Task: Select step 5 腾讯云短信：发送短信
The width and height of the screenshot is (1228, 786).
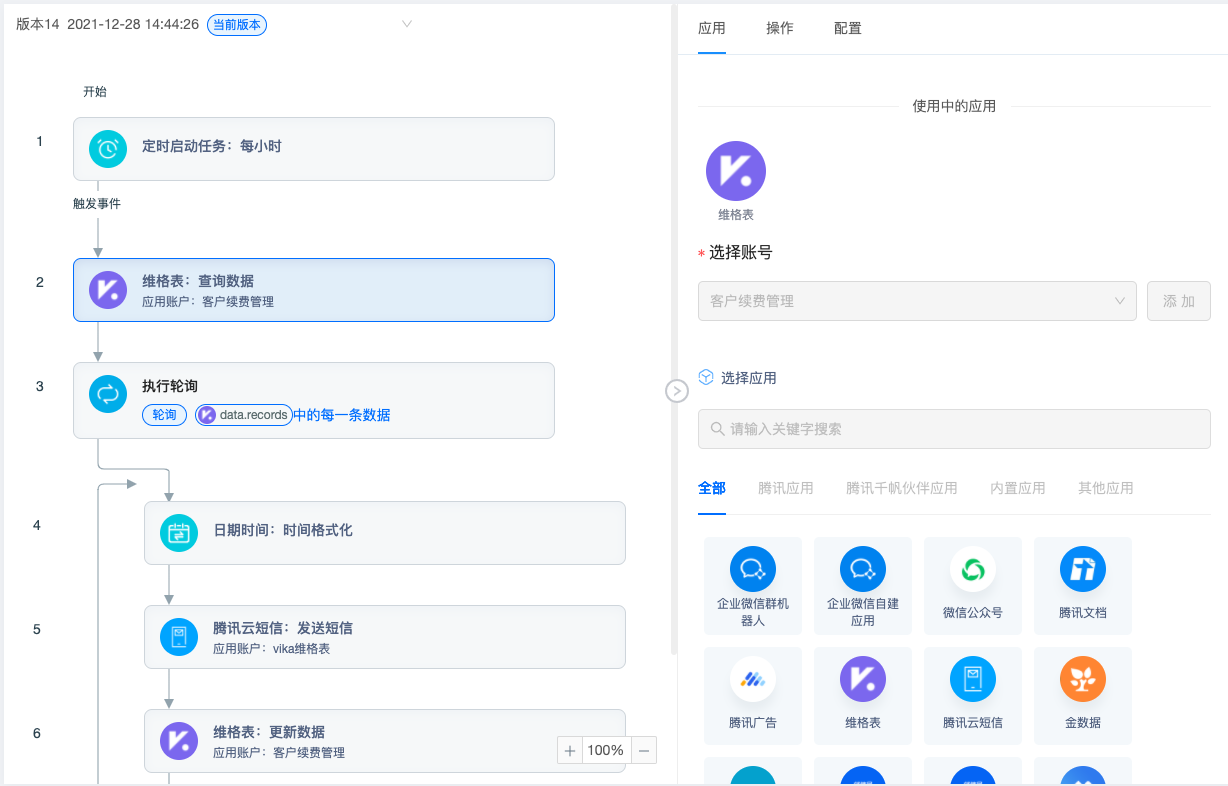Action: pos(385,637)
